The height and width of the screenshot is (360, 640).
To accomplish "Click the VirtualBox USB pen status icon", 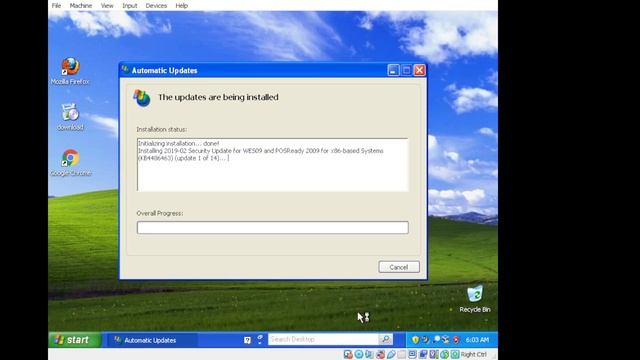I will pos(391,354).
